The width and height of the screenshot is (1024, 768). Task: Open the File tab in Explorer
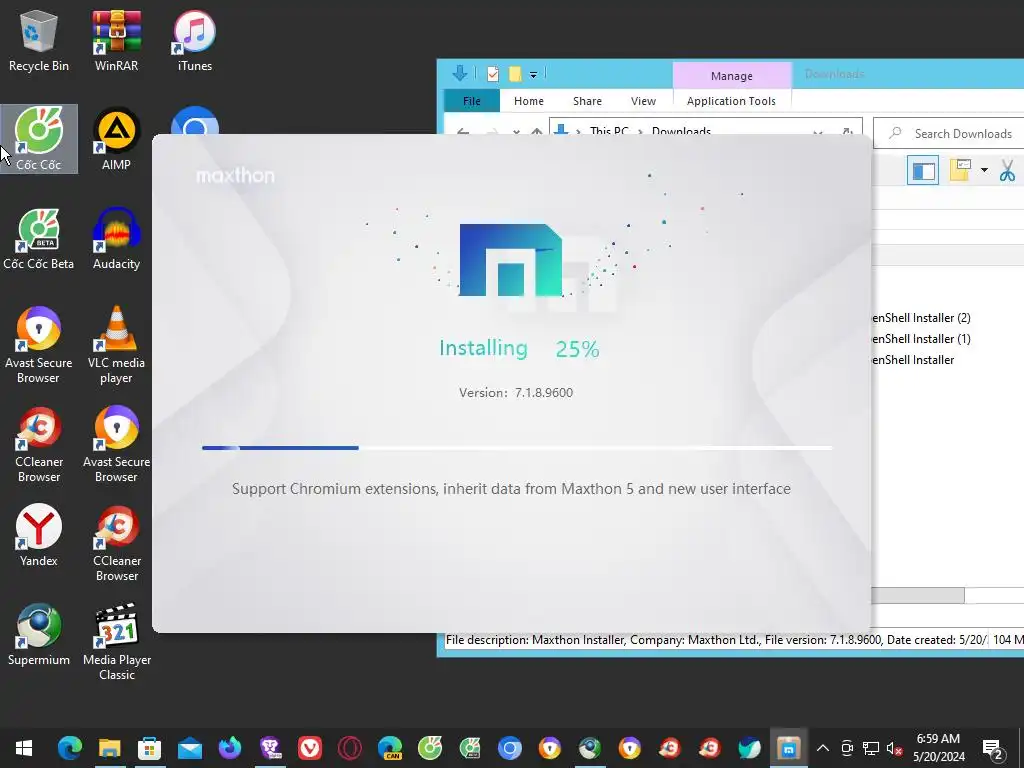[x=472, y=101]
